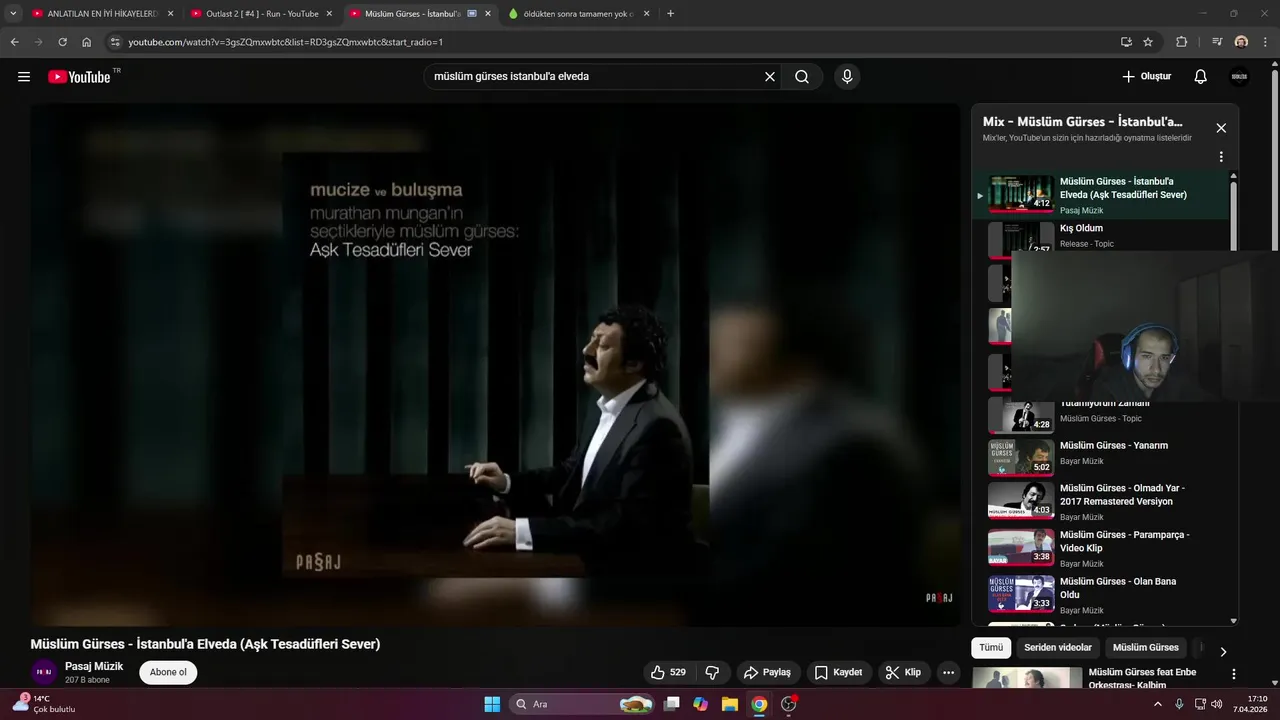Open options for Müslüm Gürses feat Enbe recommendation
Image resolution: width=1280 pixels, height=720 pixels.
point(1233,675)
